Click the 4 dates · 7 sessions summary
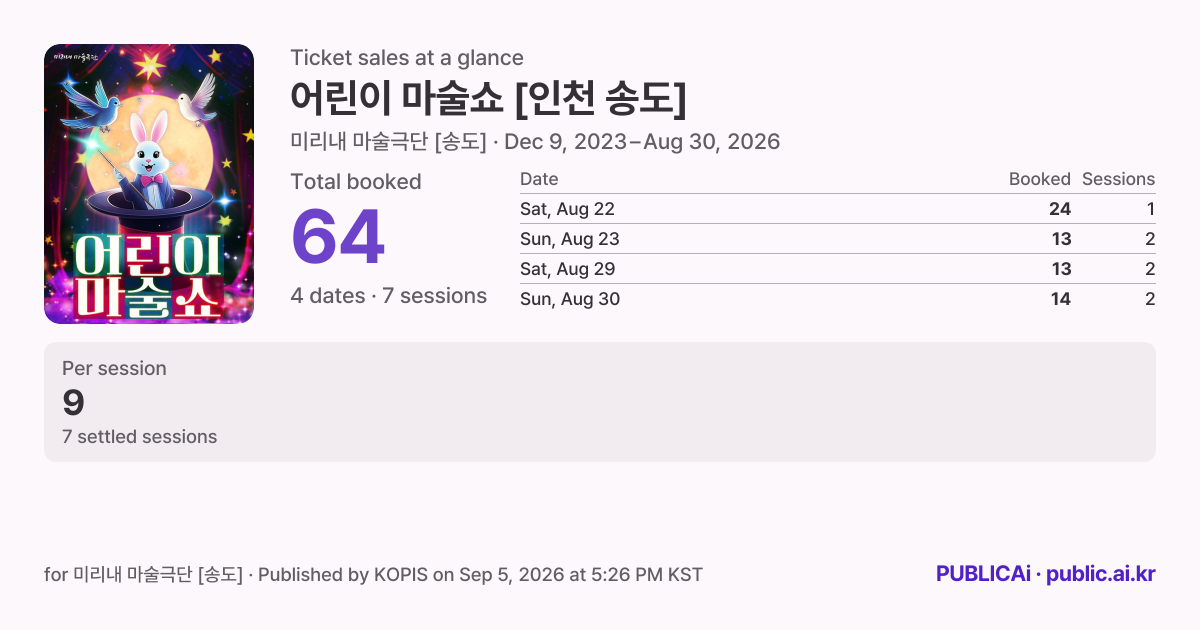 tap(389, 296)
